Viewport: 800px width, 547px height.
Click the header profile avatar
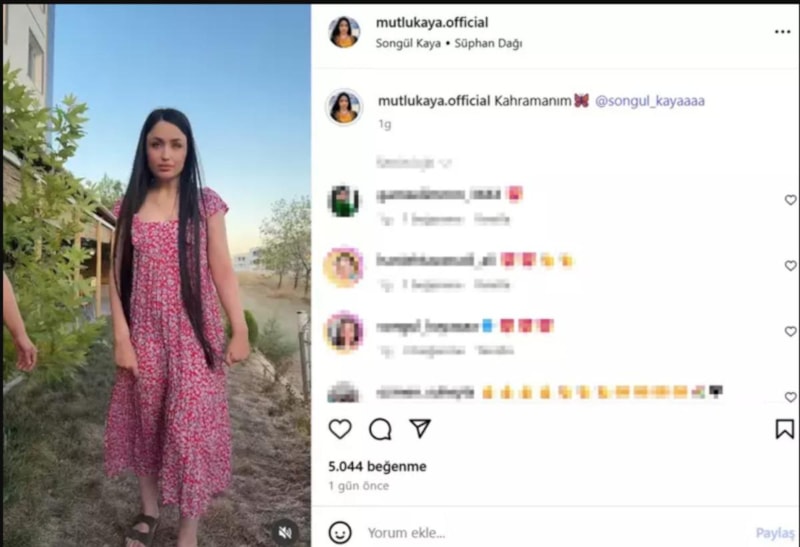click(x=344, y=32)
